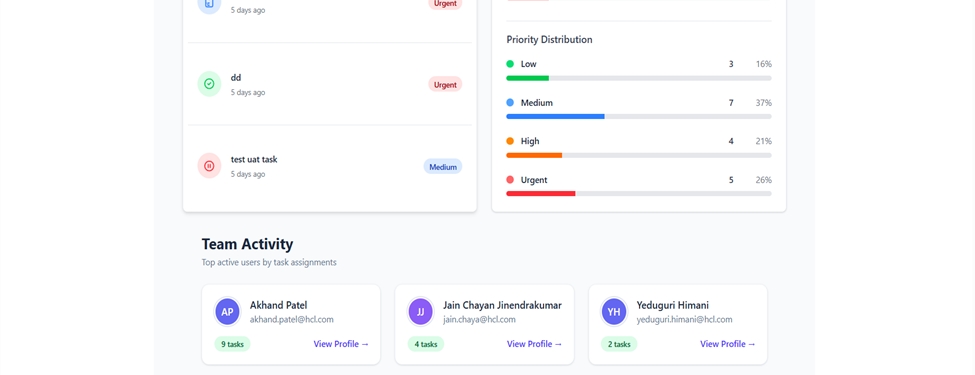The height and width of the screenshot is (375, 975).
Task: Click the 2 tasks badge
Action: pos(619,344)
